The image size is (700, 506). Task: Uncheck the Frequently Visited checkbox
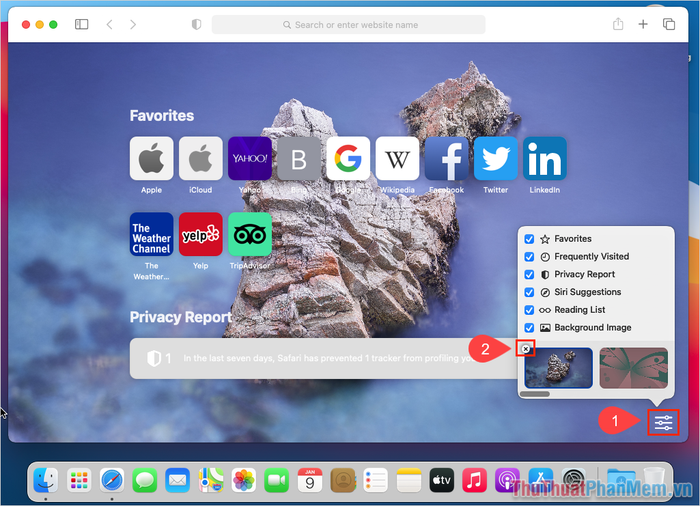click(x=529, y=257)
